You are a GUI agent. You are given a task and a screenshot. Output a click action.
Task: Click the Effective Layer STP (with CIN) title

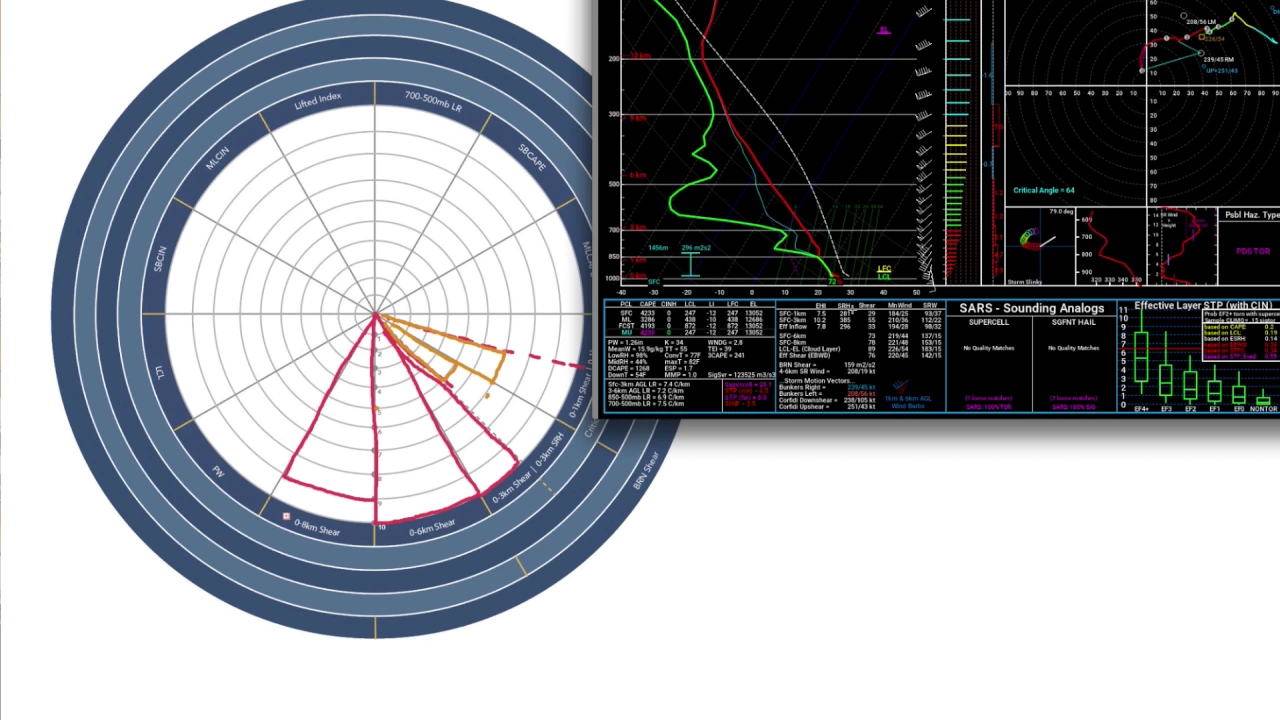(x=1204, y=305)
